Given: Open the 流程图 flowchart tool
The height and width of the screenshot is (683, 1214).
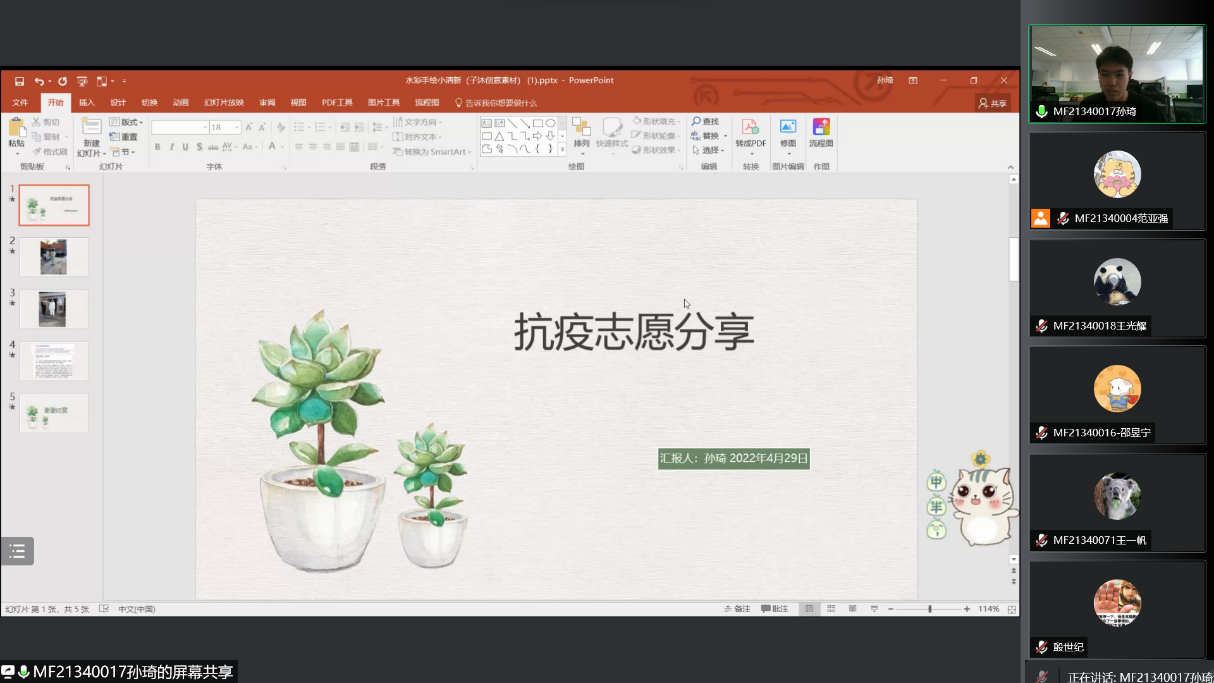Looking at the screenshot, I should coord(821,128).
